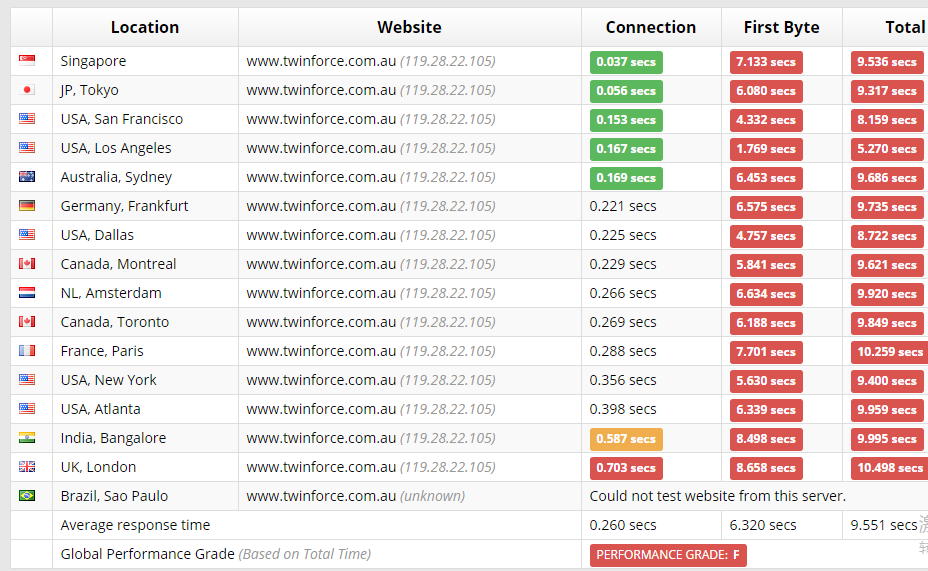
Task: Click the 1.769 secs first byte badge
Action: (766, 149)
